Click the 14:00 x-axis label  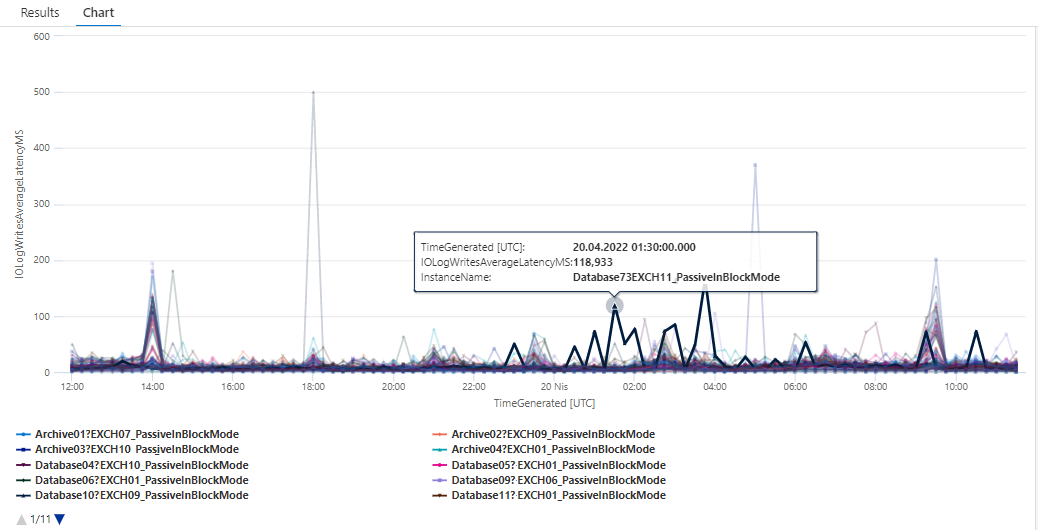click(x=153, y=386)
